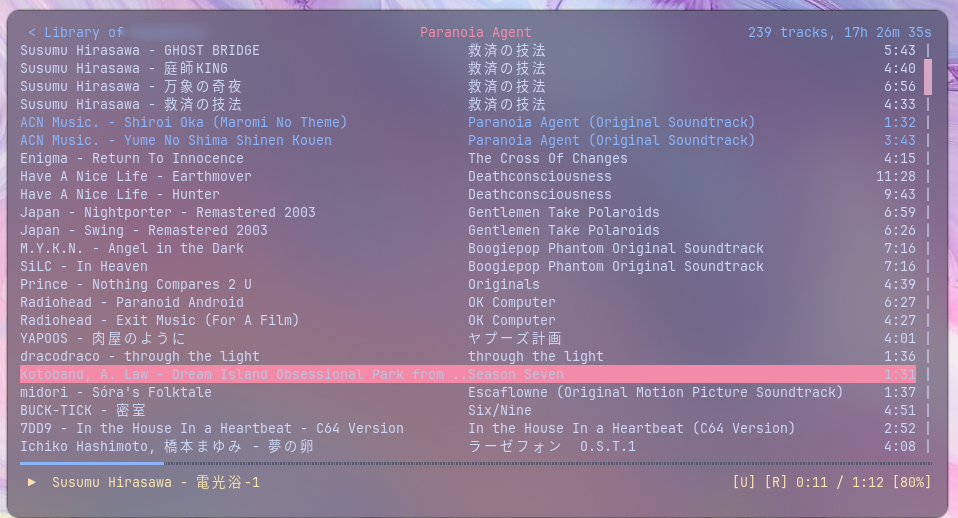Click album Originals for Prince
The height and width of the screenshot is (518, 958).
pyautogui.click(x=503, y=285)
